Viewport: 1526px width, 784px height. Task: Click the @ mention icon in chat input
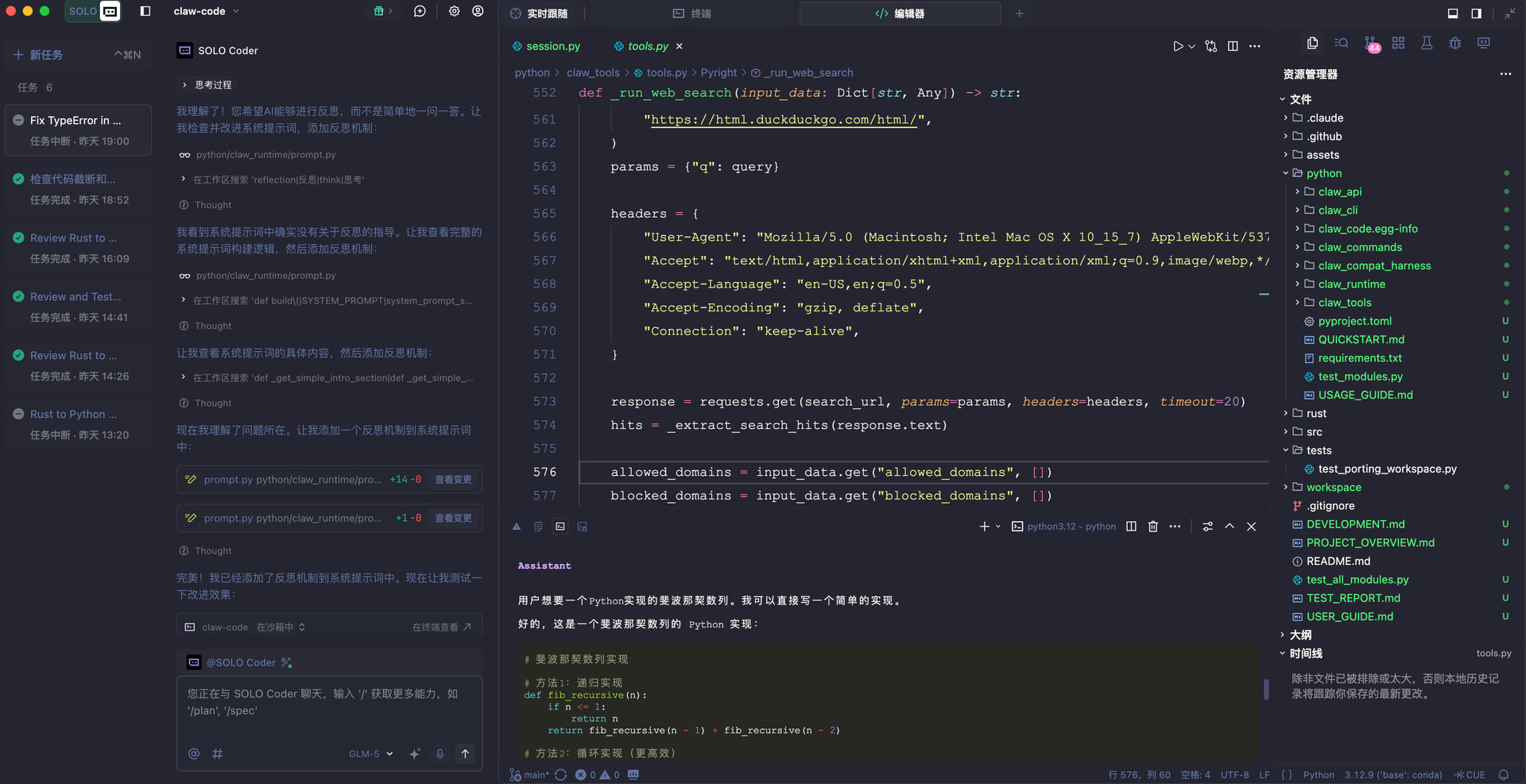tap(194, 754)
